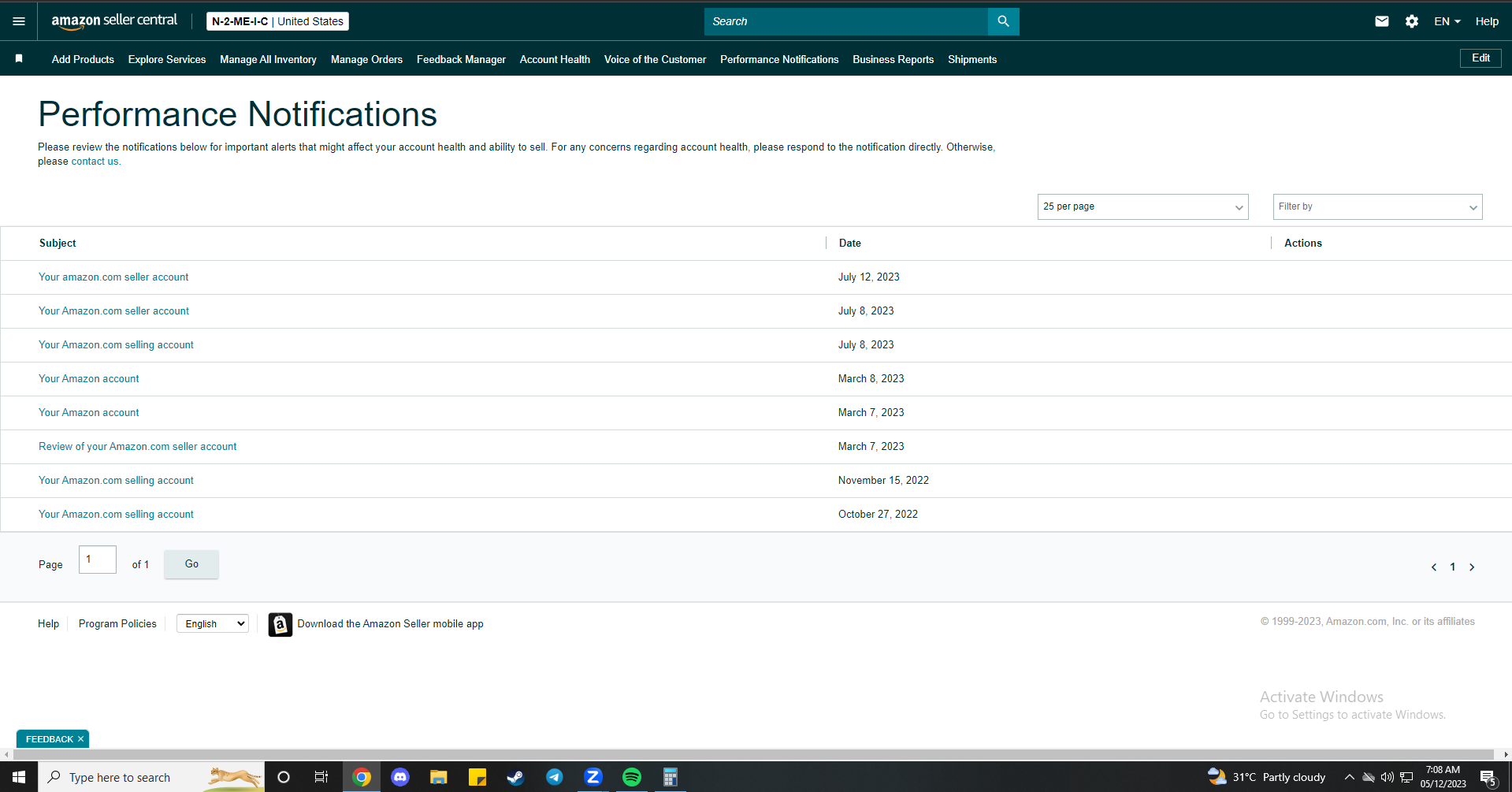Go to next page arrow

coord(1472,567)
